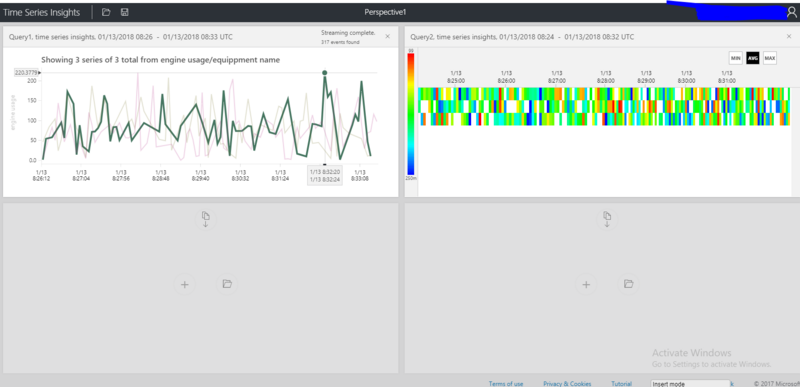Click Time Series Insights app title
800x387 pixels.
(x=41, y=13)
